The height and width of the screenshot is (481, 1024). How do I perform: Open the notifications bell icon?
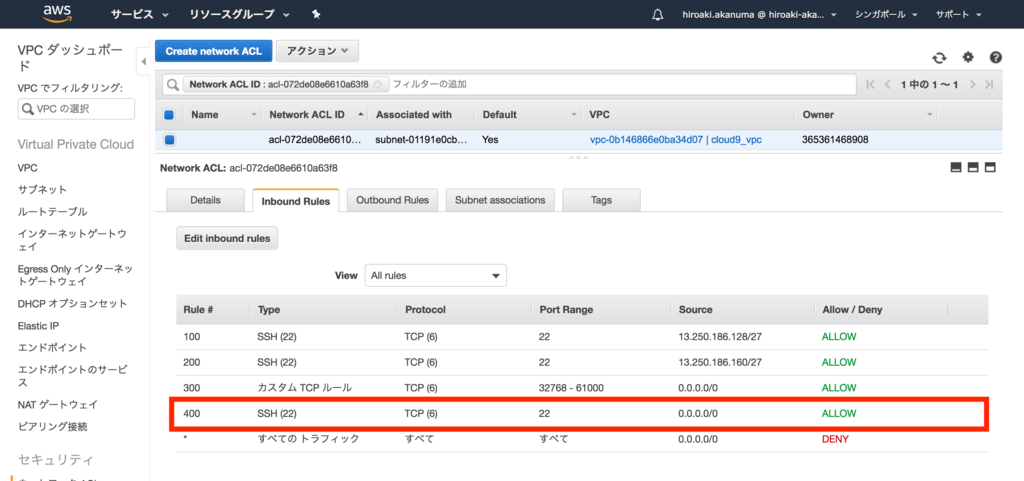pyautogui.click(x=658, y=14)
